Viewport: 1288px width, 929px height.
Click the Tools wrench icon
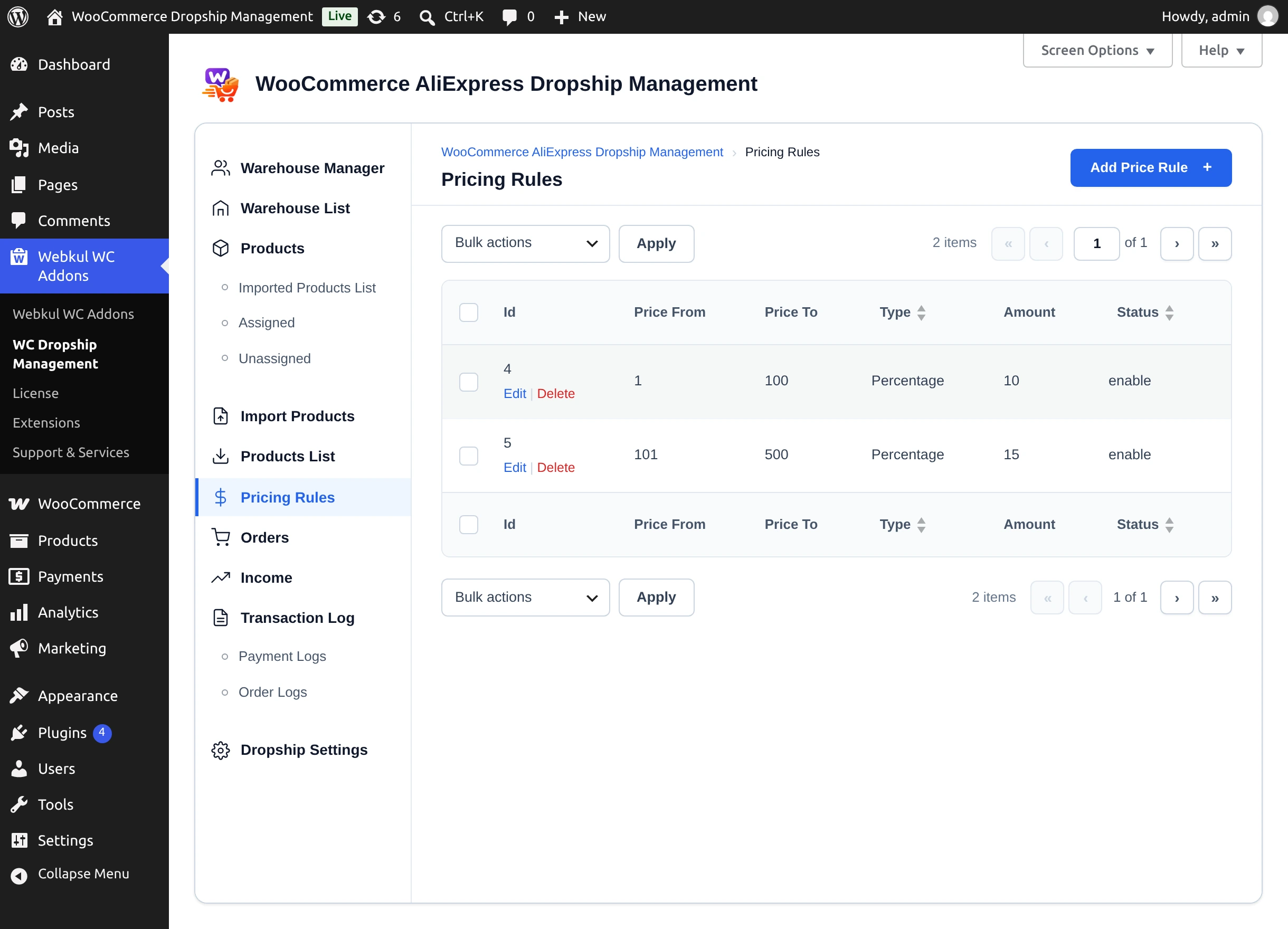20,804
